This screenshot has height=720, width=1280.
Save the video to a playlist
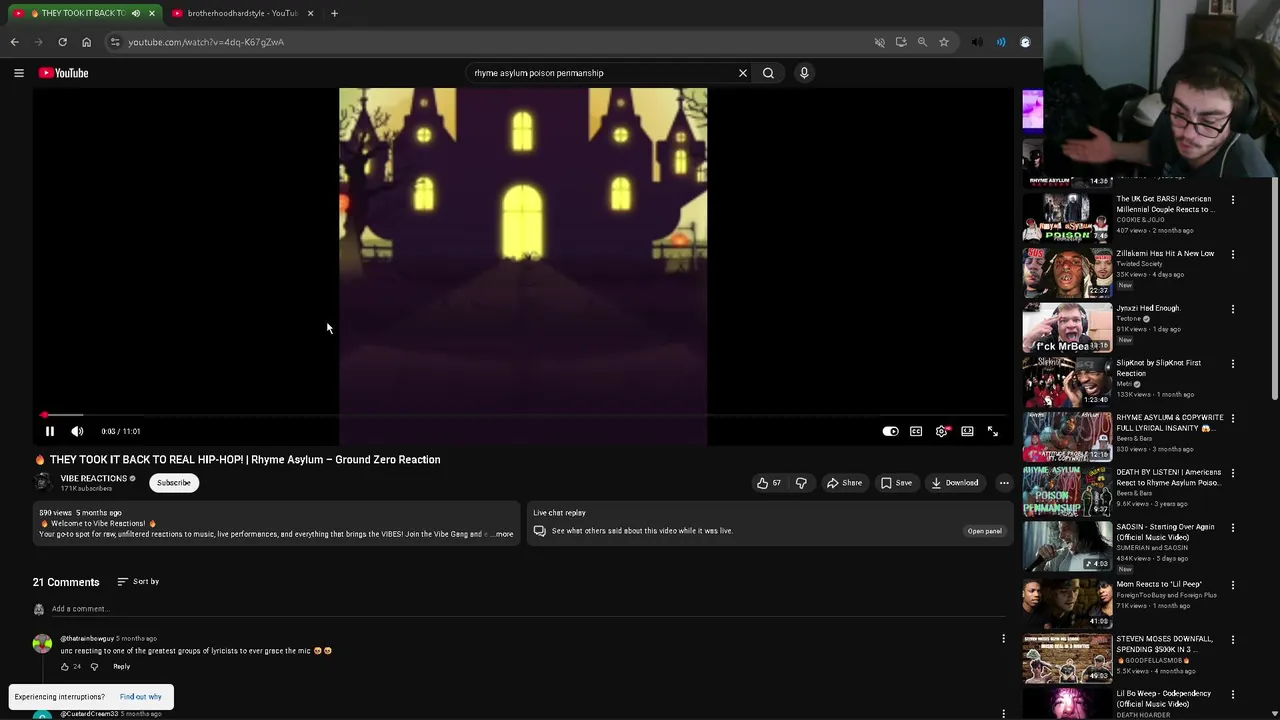(896, 483)
